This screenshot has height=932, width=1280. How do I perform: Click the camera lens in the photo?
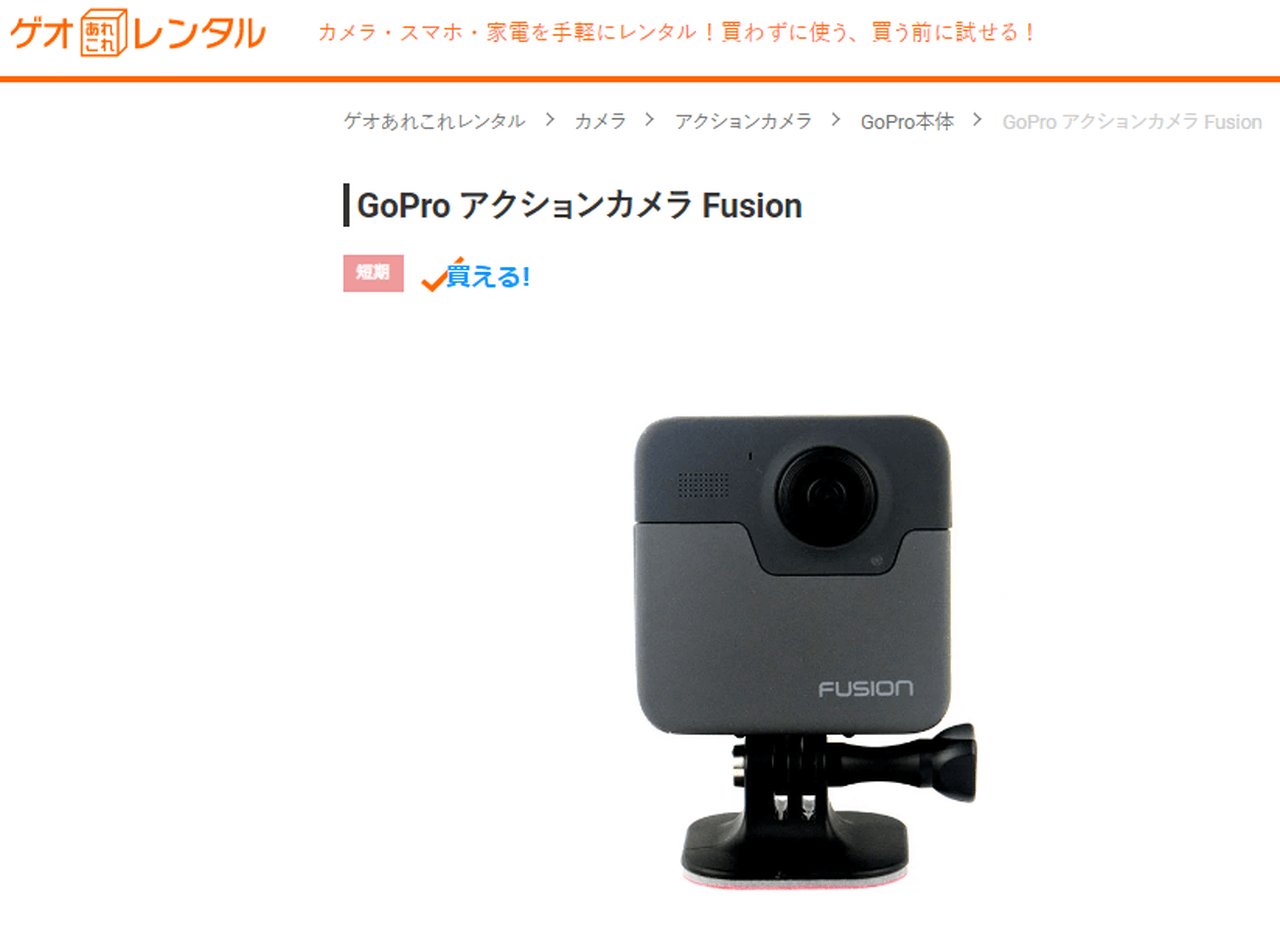pyautogui.click(x=824, y=493)
